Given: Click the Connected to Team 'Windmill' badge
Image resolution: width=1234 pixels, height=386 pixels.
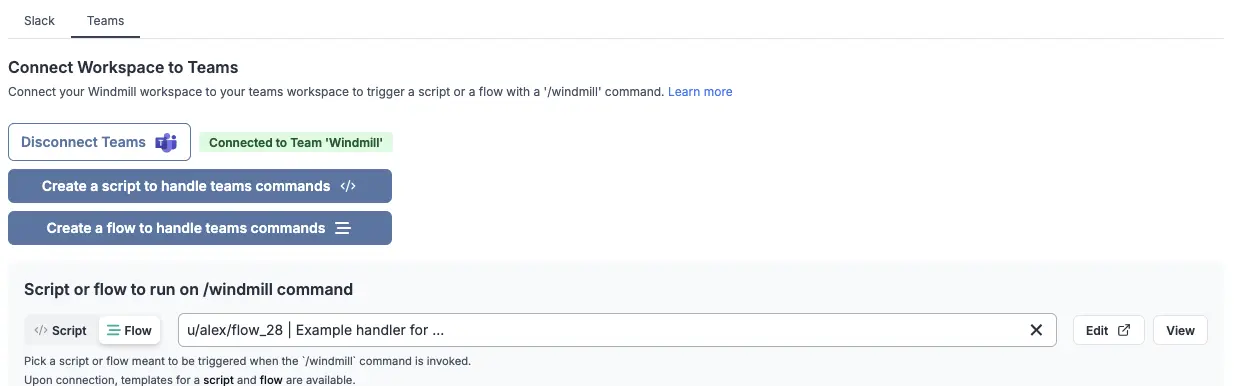Looking at the screenshot, I should pyautogui.click(x=296, y=142).
